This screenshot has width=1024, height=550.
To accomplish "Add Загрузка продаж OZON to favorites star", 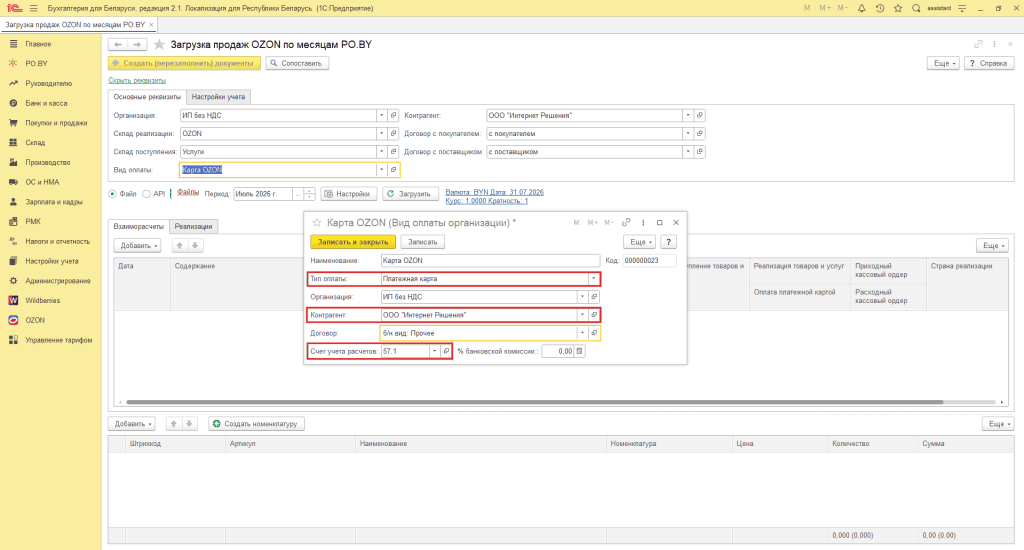I will tap(159, 44).
